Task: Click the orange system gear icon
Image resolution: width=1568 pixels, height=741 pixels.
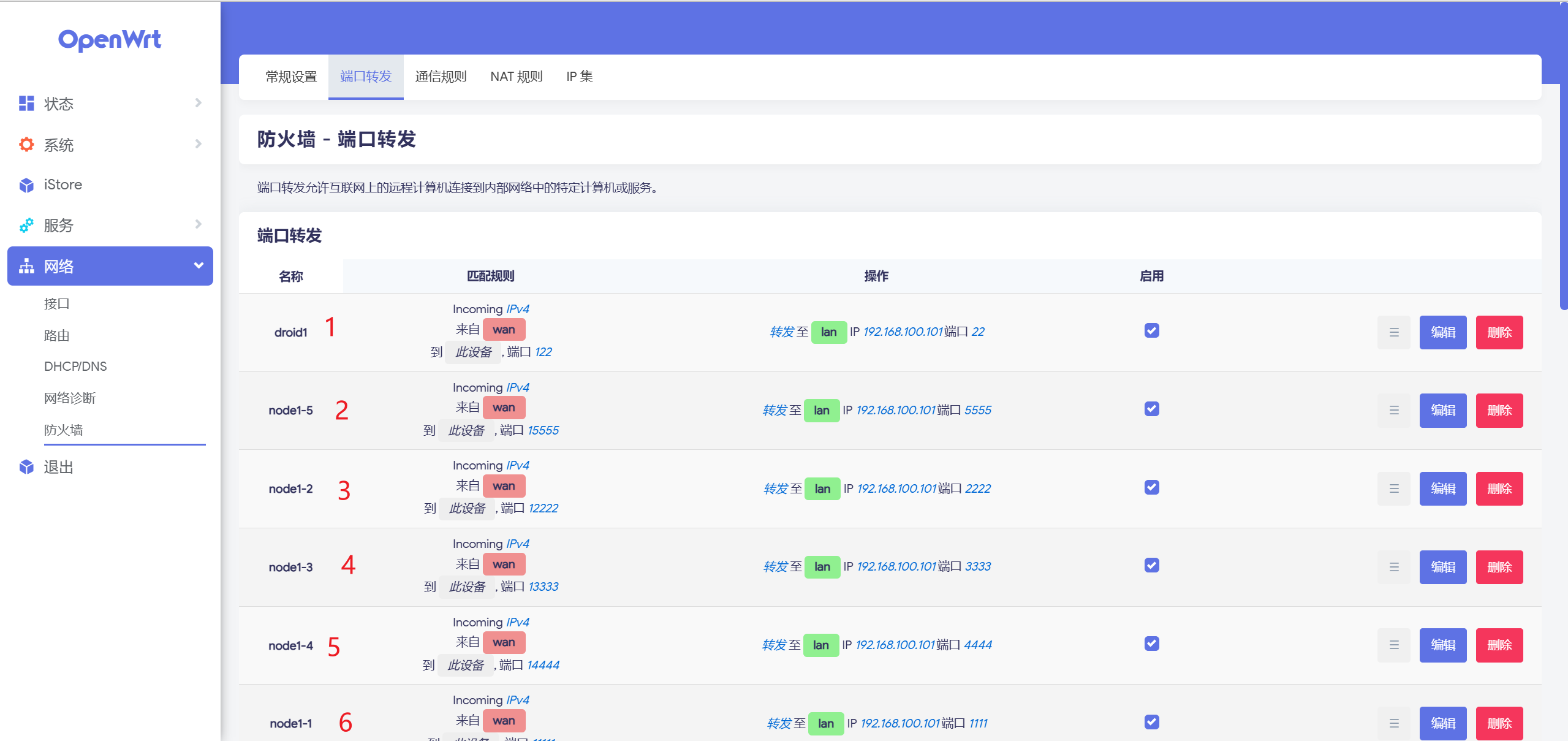Action: pyautogui.click(x=26, y=145)
